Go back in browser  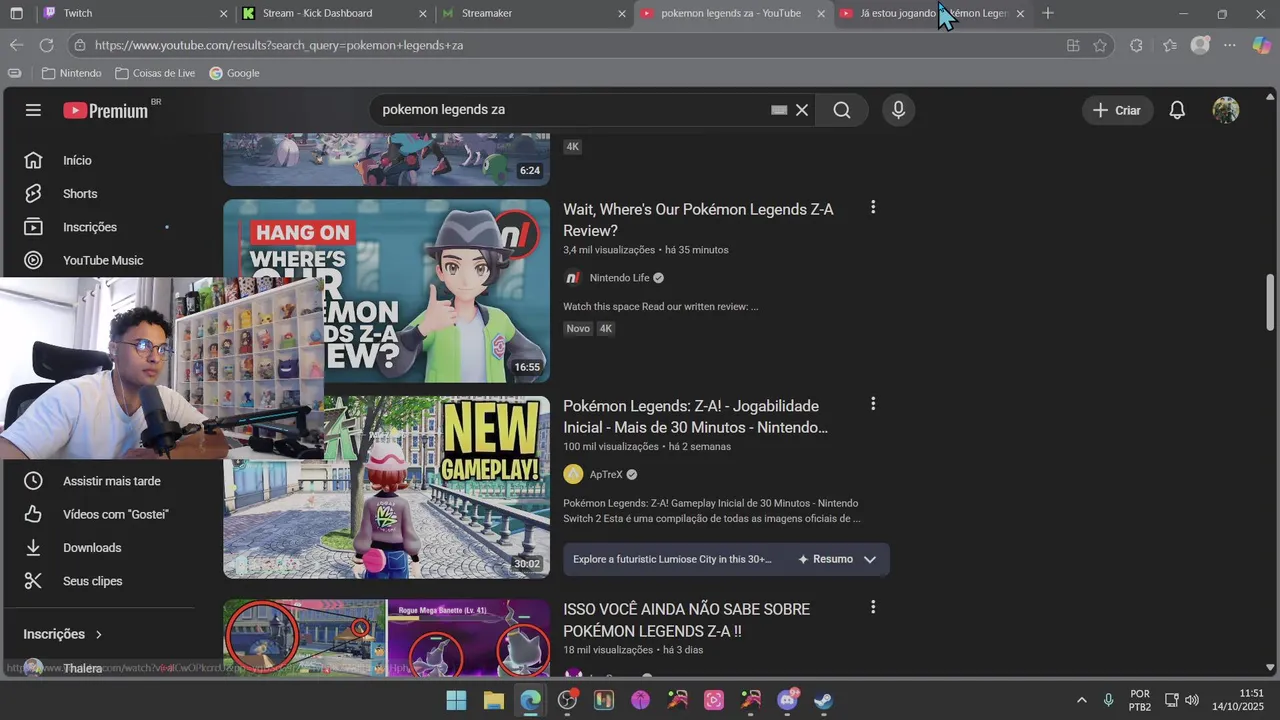(16, 45)
